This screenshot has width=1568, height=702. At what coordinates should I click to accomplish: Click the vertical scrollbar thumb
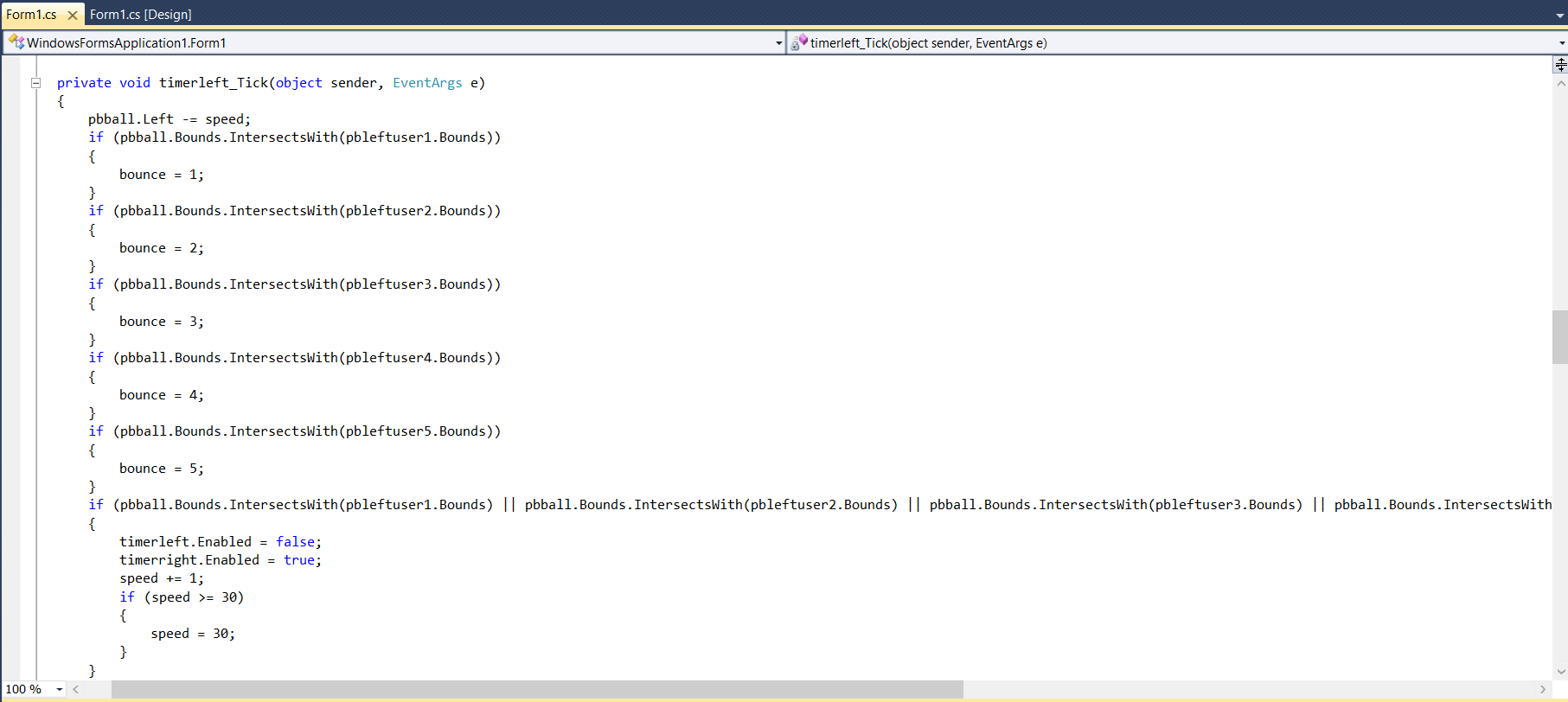pos(1560,337)
